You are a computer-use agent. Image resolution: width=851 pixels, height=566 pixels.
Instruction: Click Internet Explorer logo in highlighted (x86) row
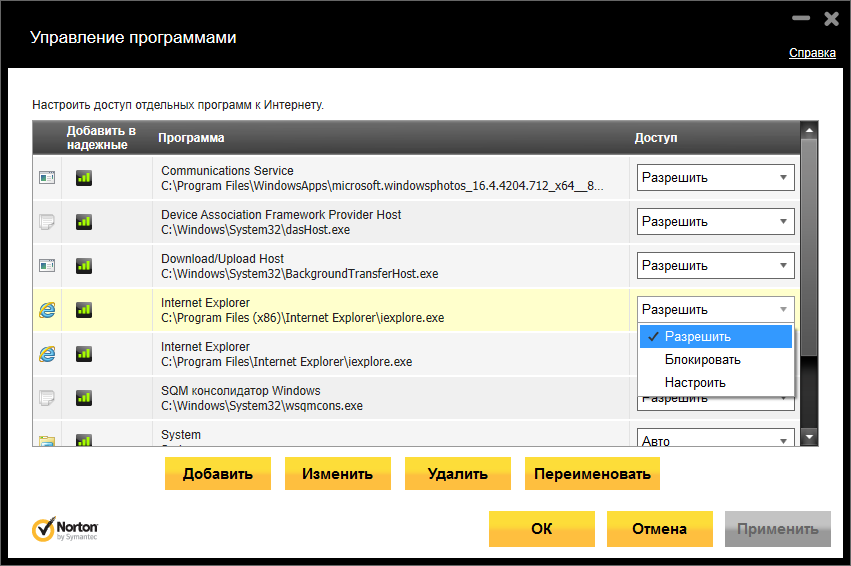click(x=47, y=310)
